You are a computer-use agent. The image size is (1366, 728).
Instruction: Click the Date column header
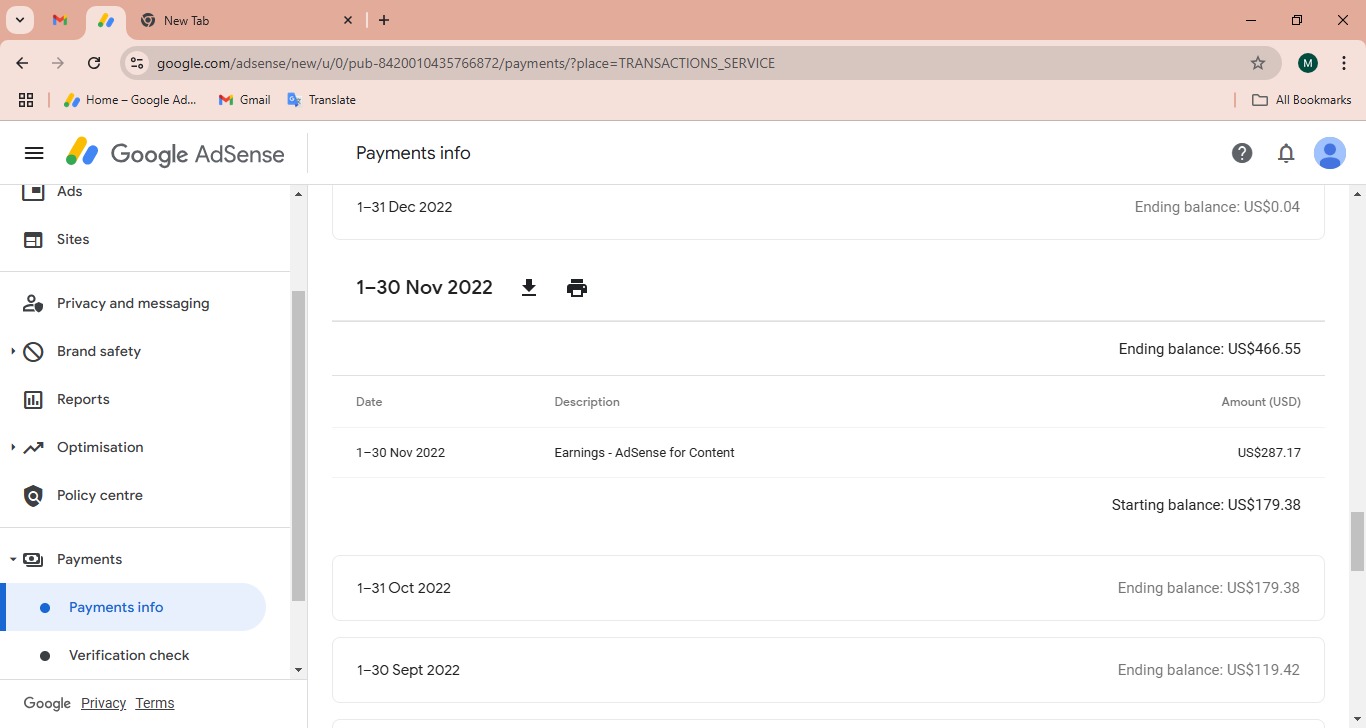(369, 402)
